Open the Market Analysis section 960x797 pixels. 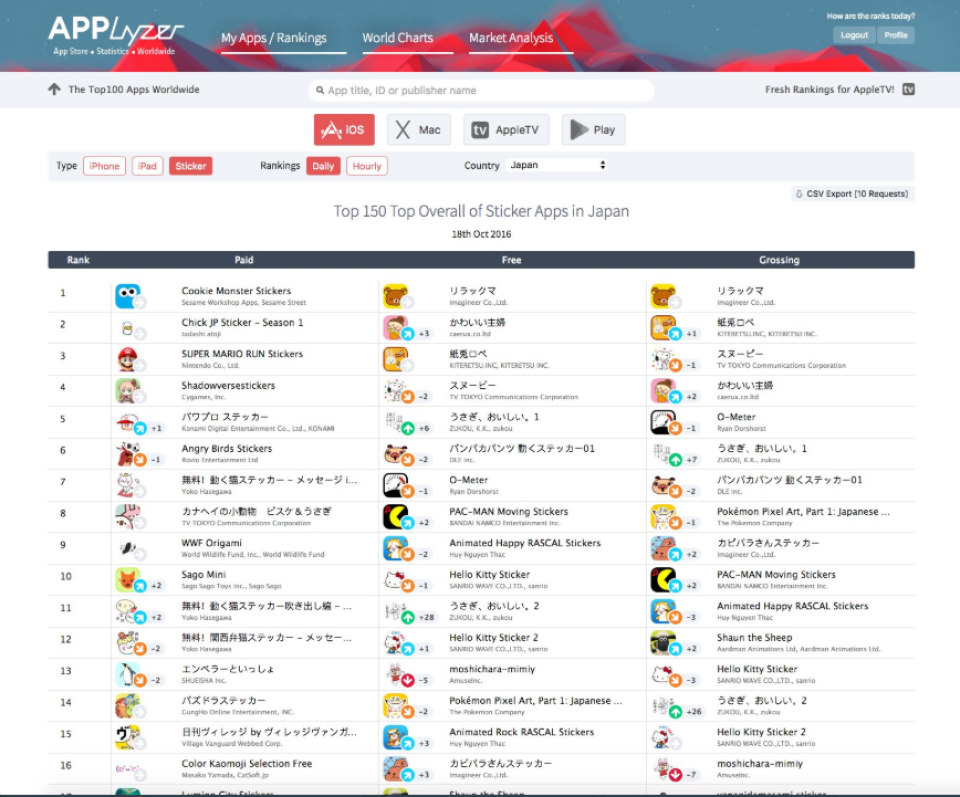tap(511, 38)
